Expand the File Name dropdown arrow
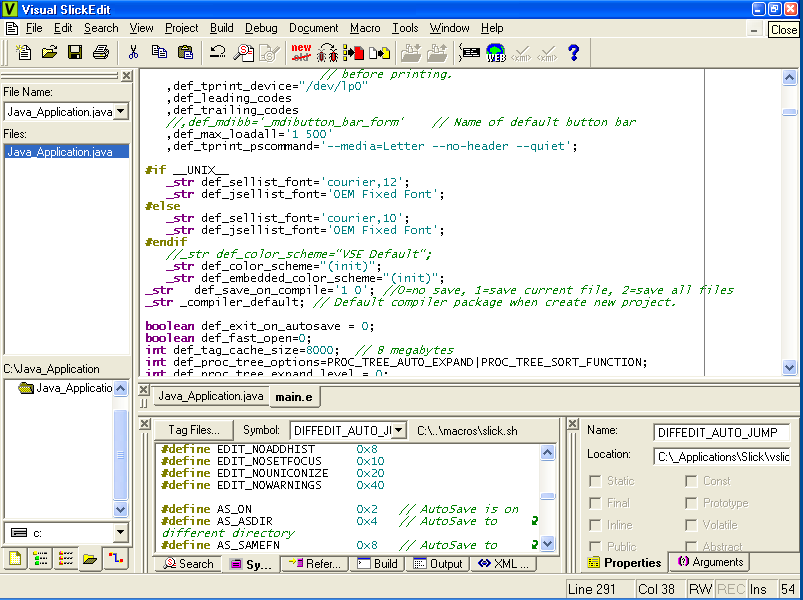 [x=120, y=111]
